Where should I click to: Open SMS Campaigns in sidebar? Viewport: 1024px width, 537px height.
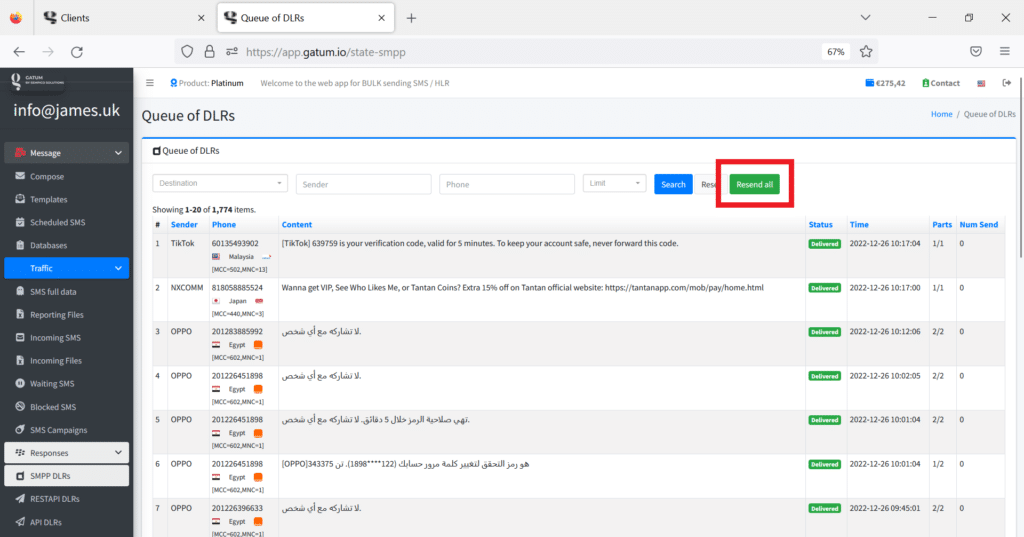pos(67,430)
